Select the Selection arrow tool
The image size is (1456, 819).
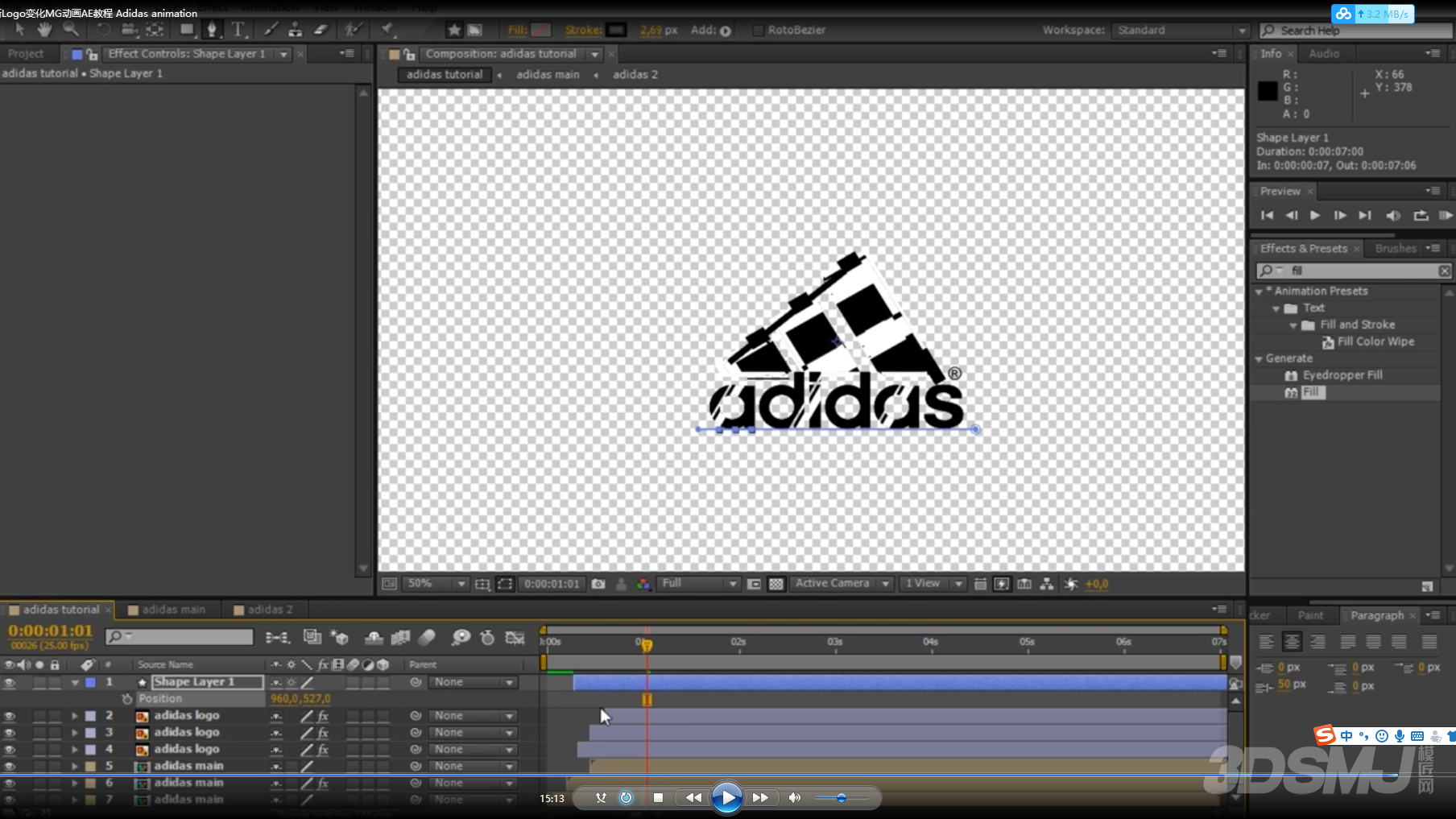[x=20, y=30]
